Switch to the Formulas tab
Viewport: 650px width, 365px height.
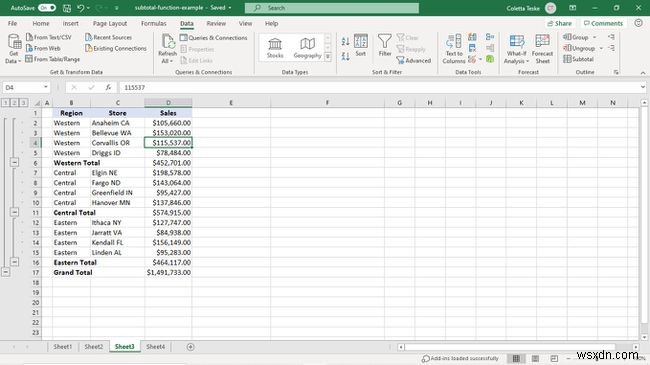(x=153, y=23)
